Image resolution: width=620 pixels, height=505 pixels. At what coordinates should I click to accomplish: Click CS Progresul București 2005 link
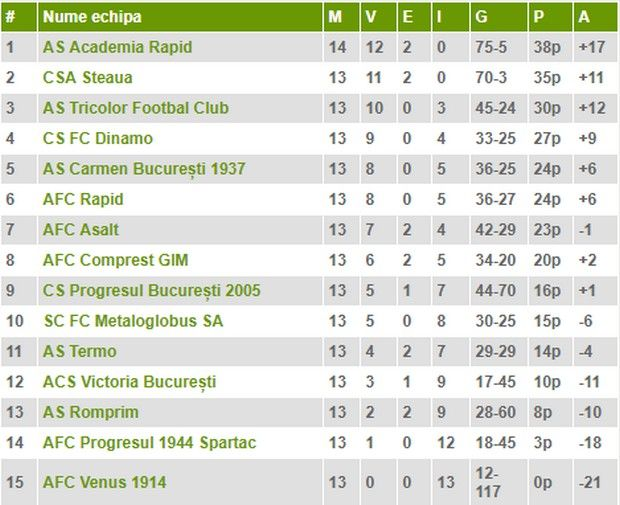[151, 291]
